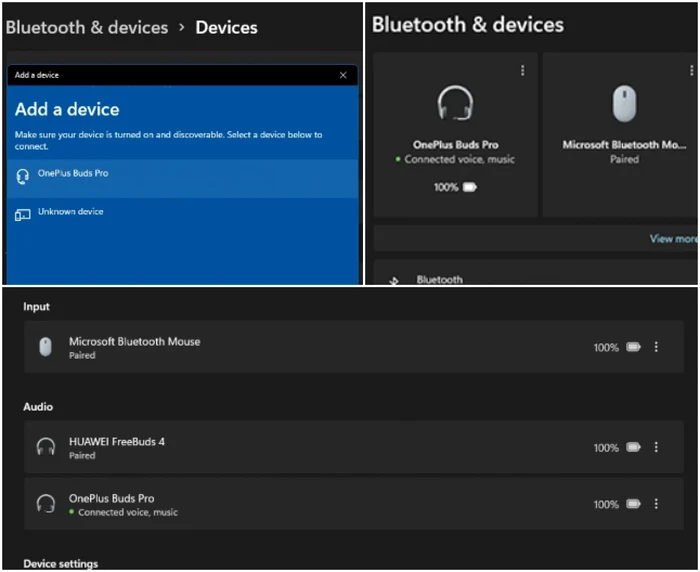Click the Device settings heading
This screenshot has height=572, width=700.
(x=60, y=564)
